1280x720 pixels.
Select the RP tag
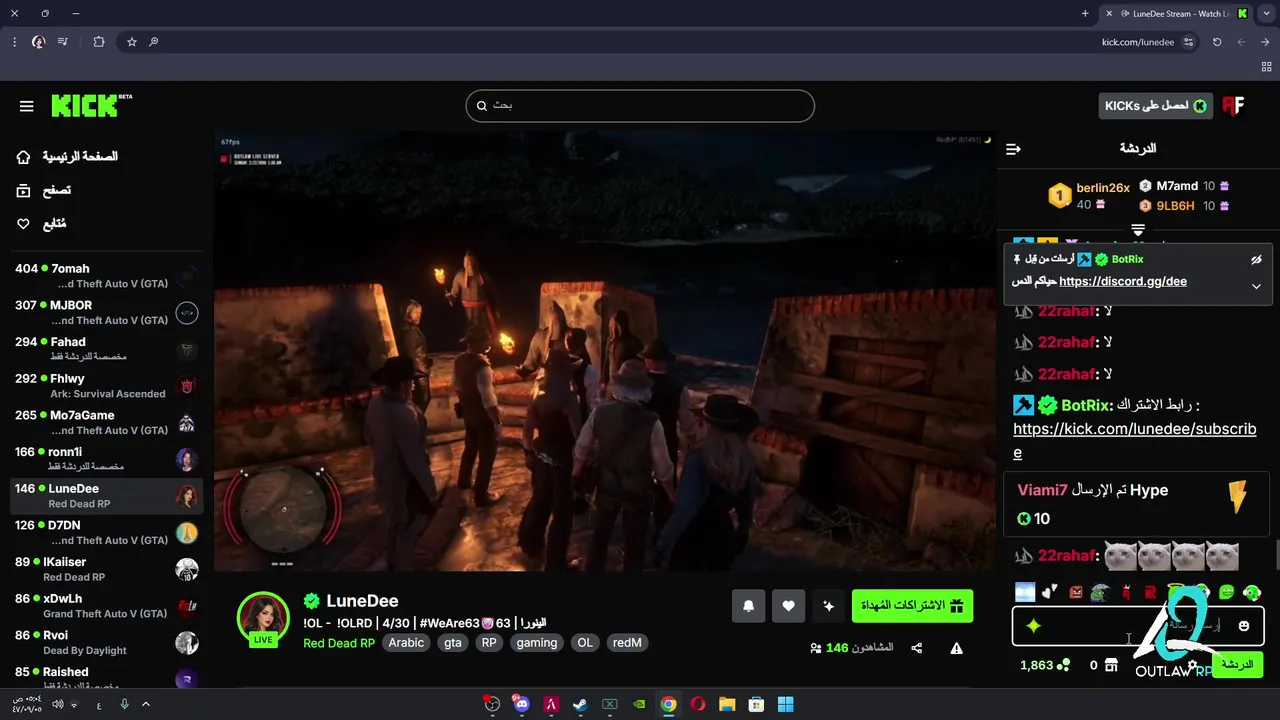[489, 643]
